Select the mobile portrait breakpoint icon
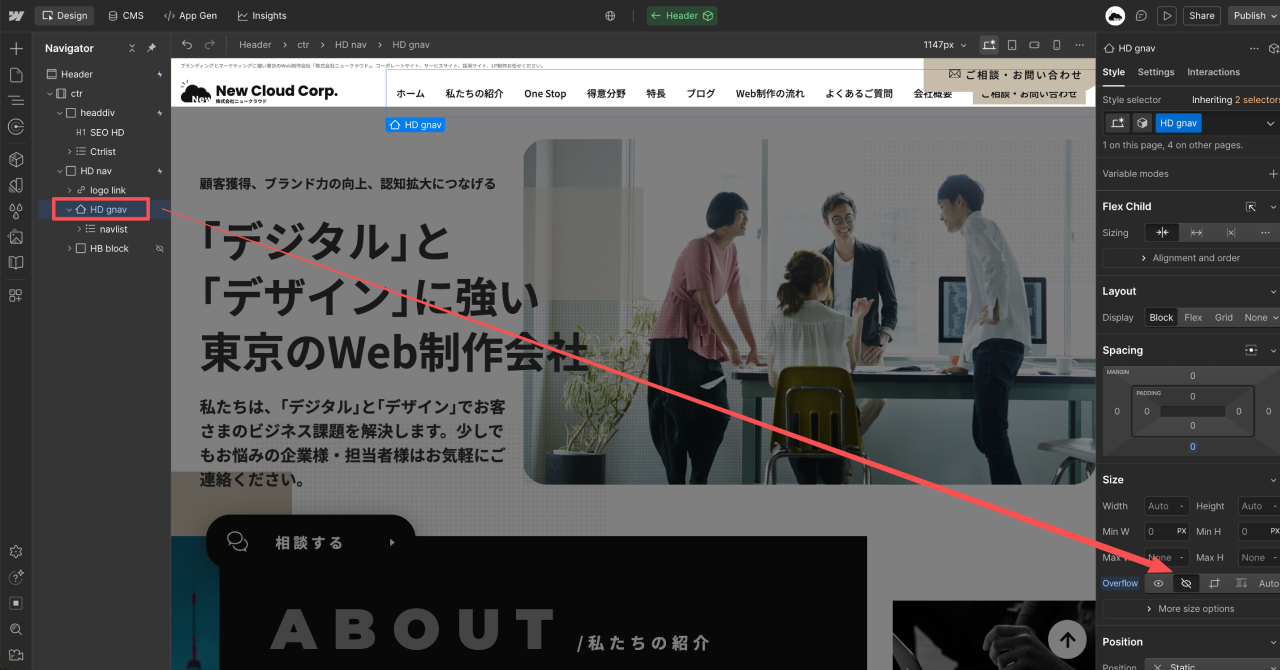 click(1056, 45)
